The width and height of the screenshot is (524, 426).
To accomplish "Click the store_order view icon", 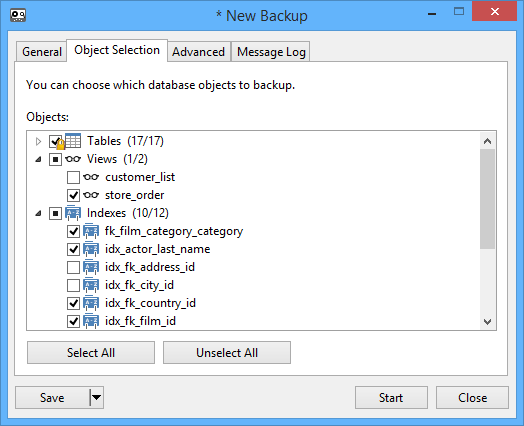I will (x=91, y=195).
